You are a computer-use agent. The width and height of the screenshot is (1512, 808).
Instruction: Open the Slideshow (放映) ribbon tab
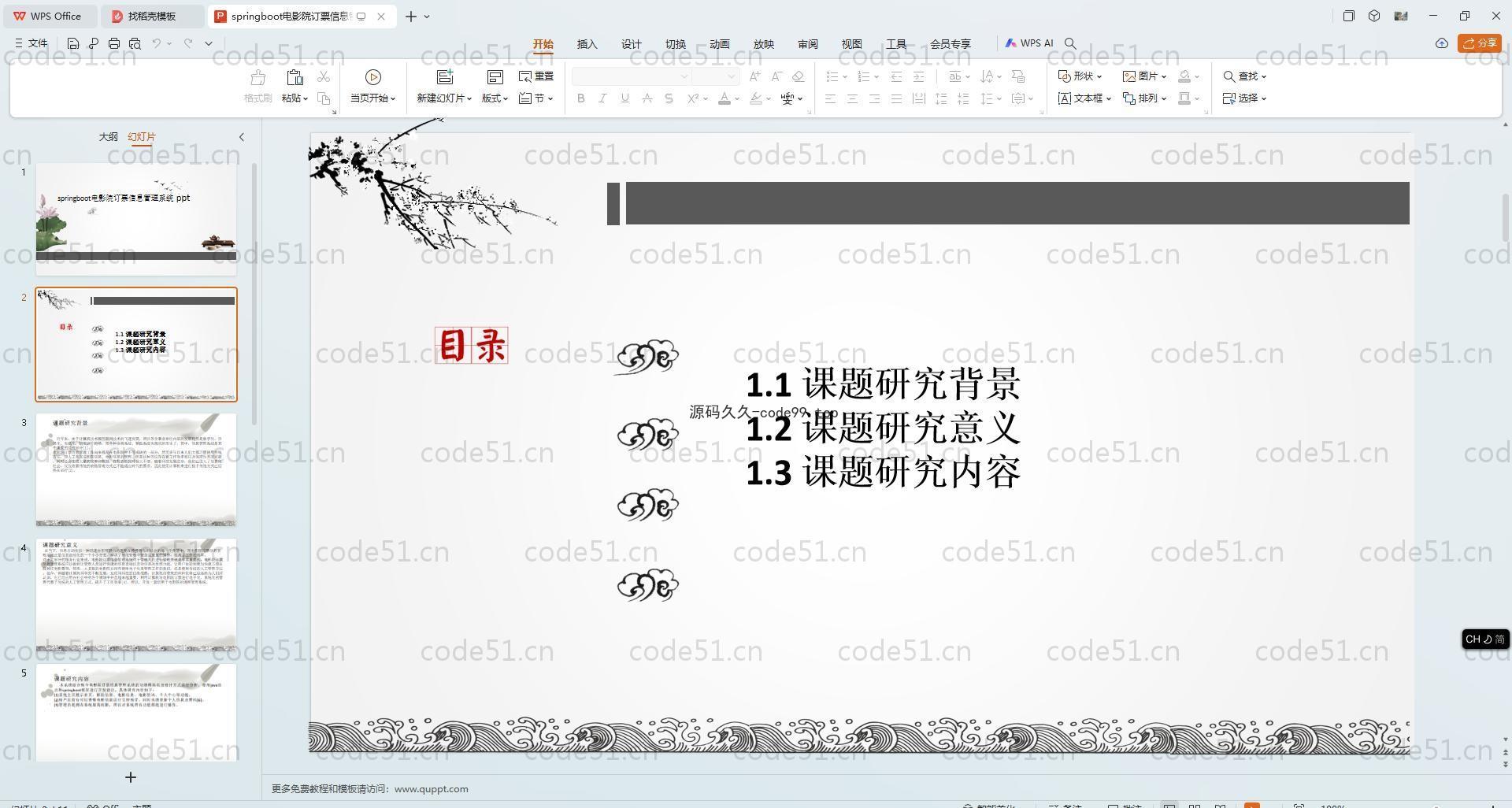pos(764,44)
